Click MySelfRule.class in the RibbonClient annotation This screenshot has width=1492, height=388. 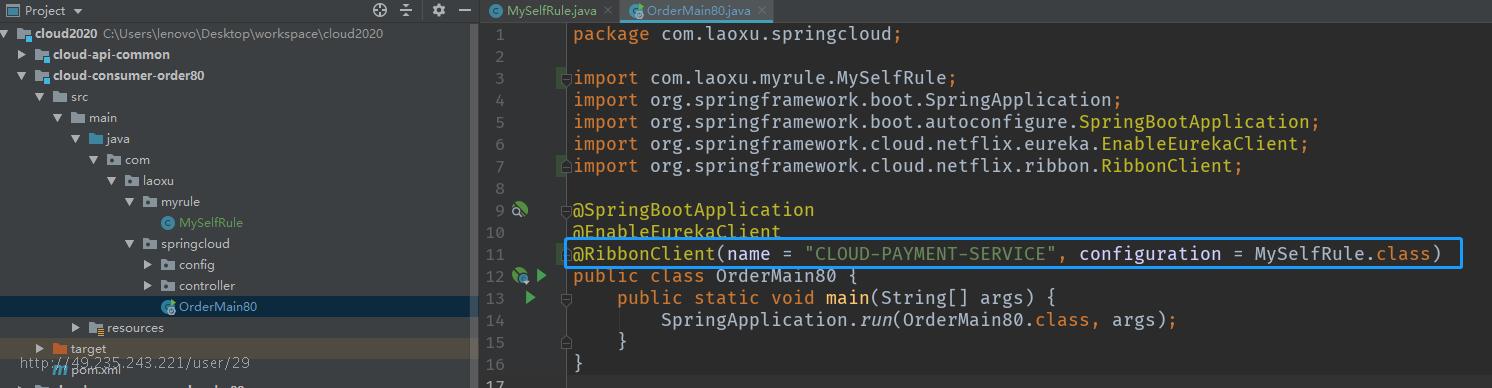coord(1342,254)
